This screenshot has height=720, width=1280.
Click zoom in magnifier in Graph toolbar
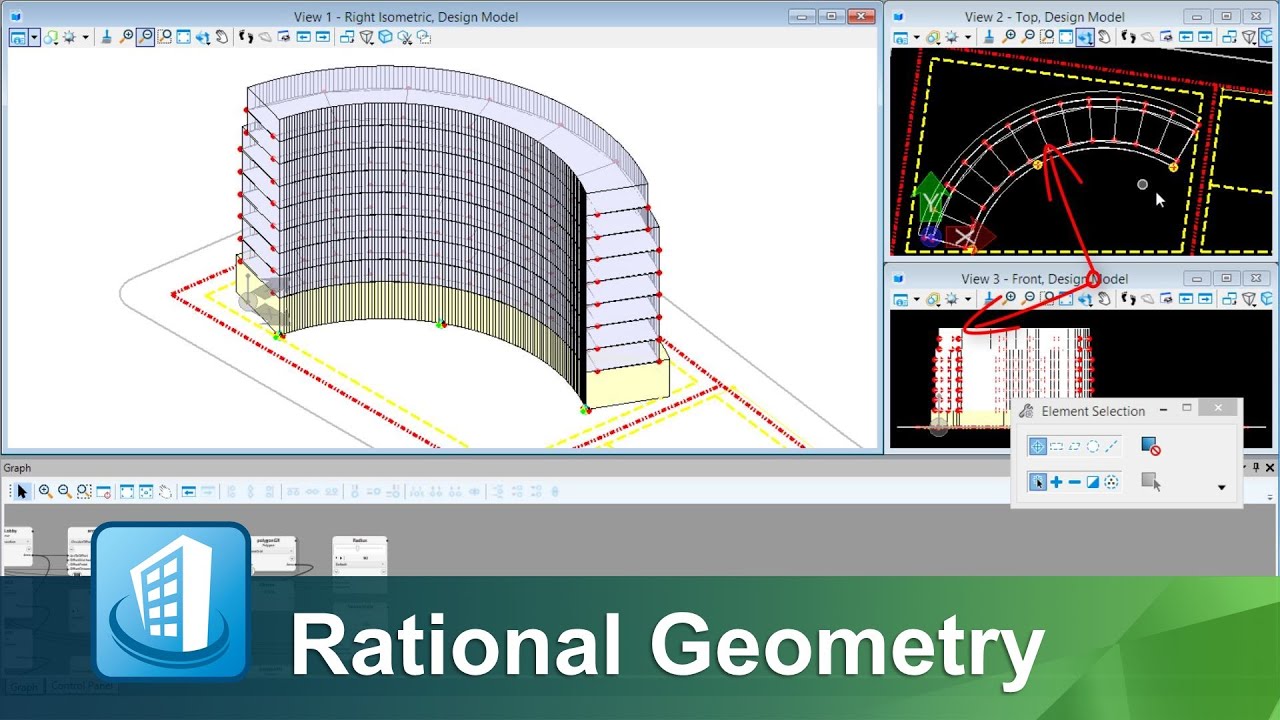click(x=46, y=491)
